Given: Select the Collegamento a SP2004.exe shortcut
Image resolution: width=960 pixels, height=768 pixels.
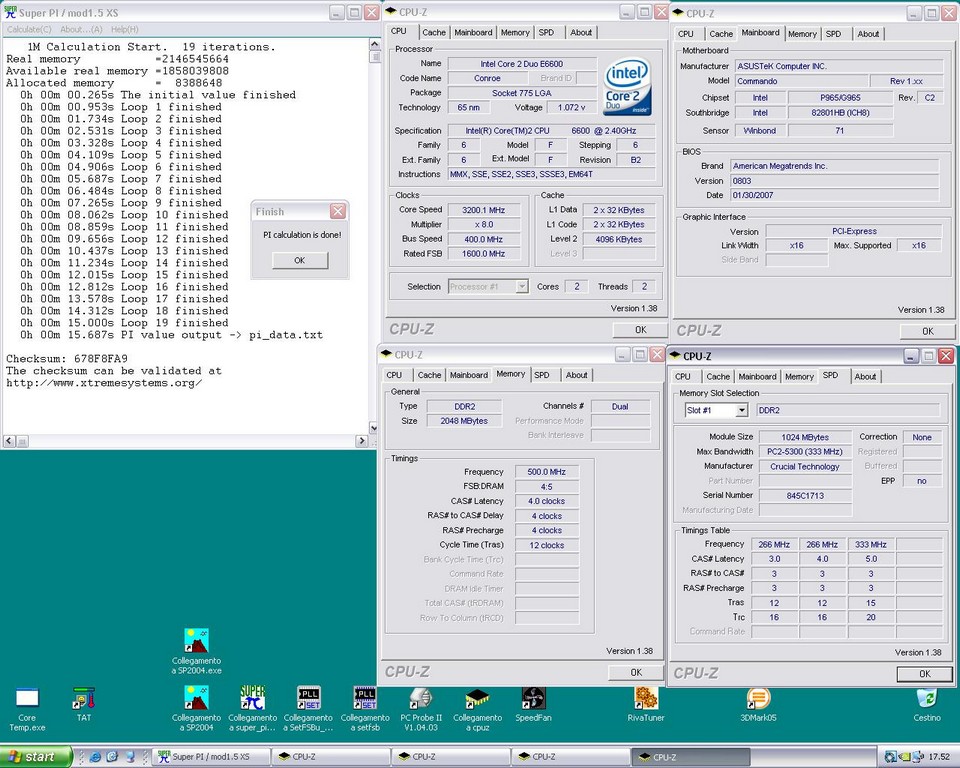Looking at the screenshot, I should 197,651.
